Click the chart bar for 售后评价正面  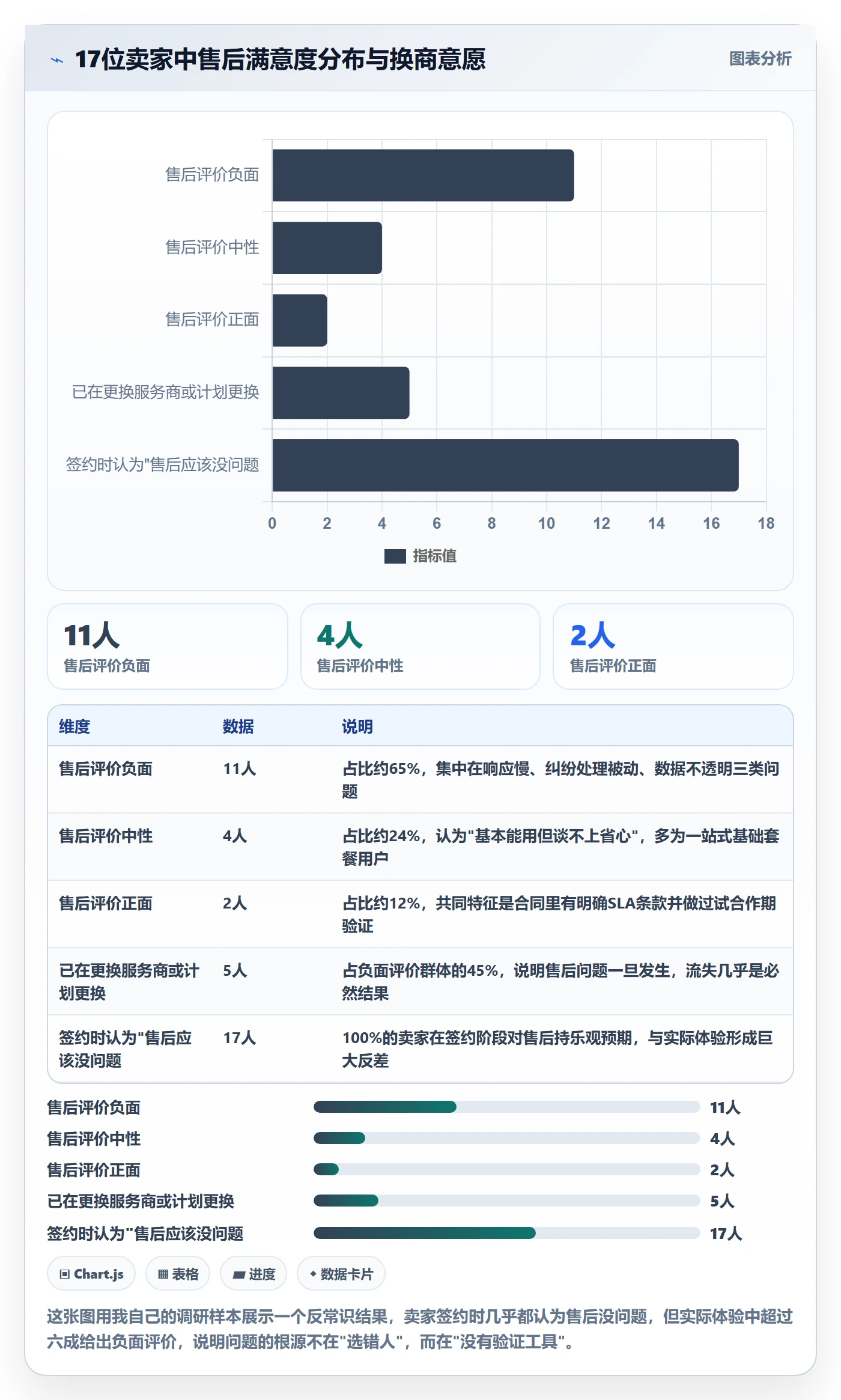click(300, 320)
